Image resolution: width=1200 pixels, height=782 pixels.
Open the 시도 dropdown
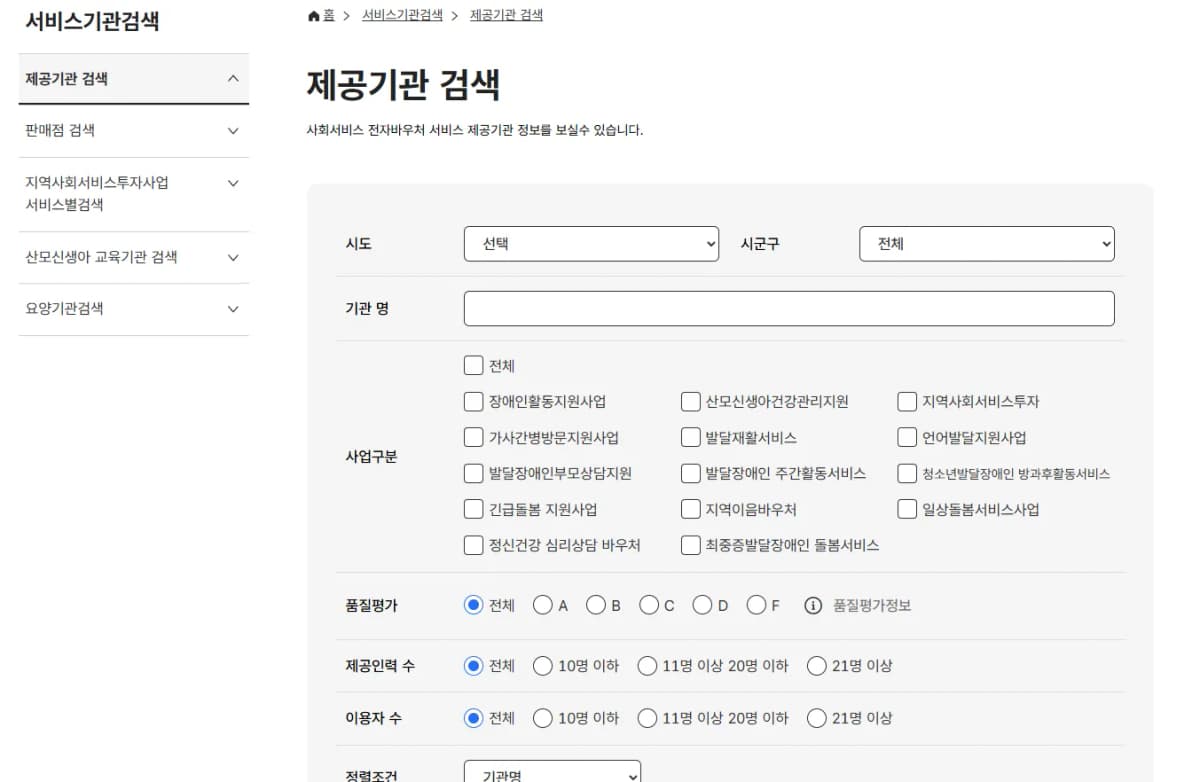tap(591, 243)
